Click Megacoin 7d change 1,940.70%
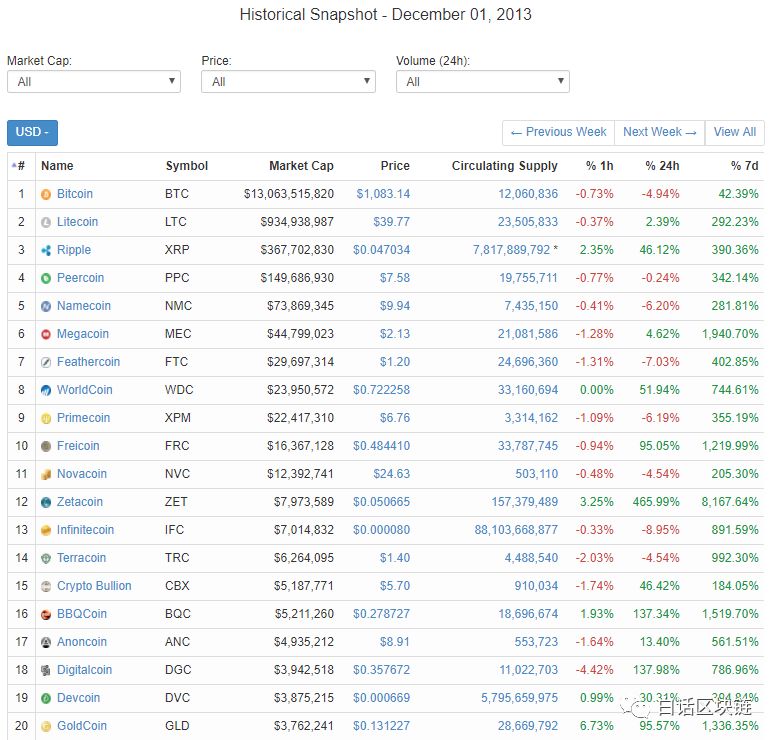 pyautogui.click(x=730, y=334)
